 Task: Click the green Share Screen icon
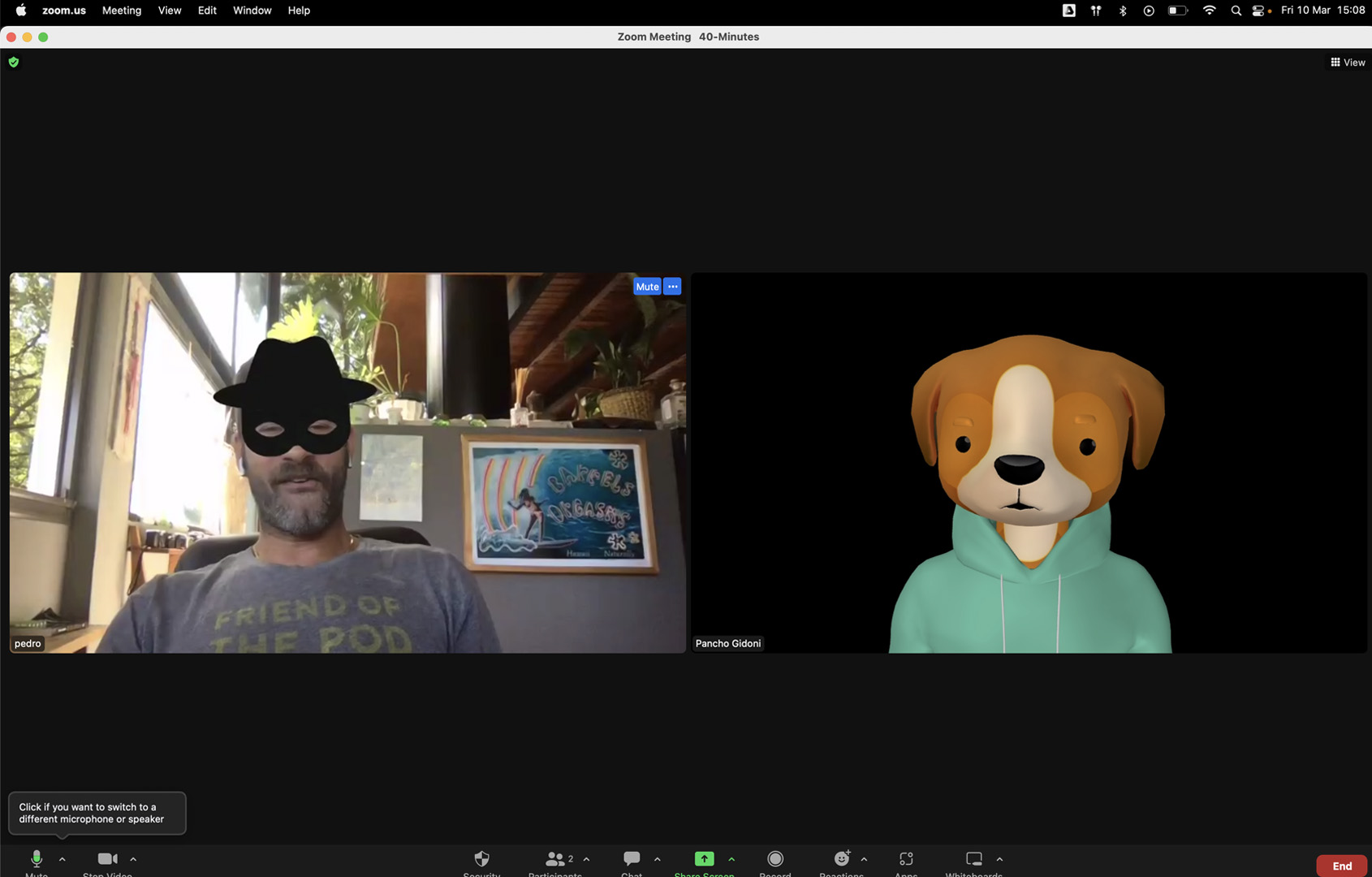[x=704, y=859]
